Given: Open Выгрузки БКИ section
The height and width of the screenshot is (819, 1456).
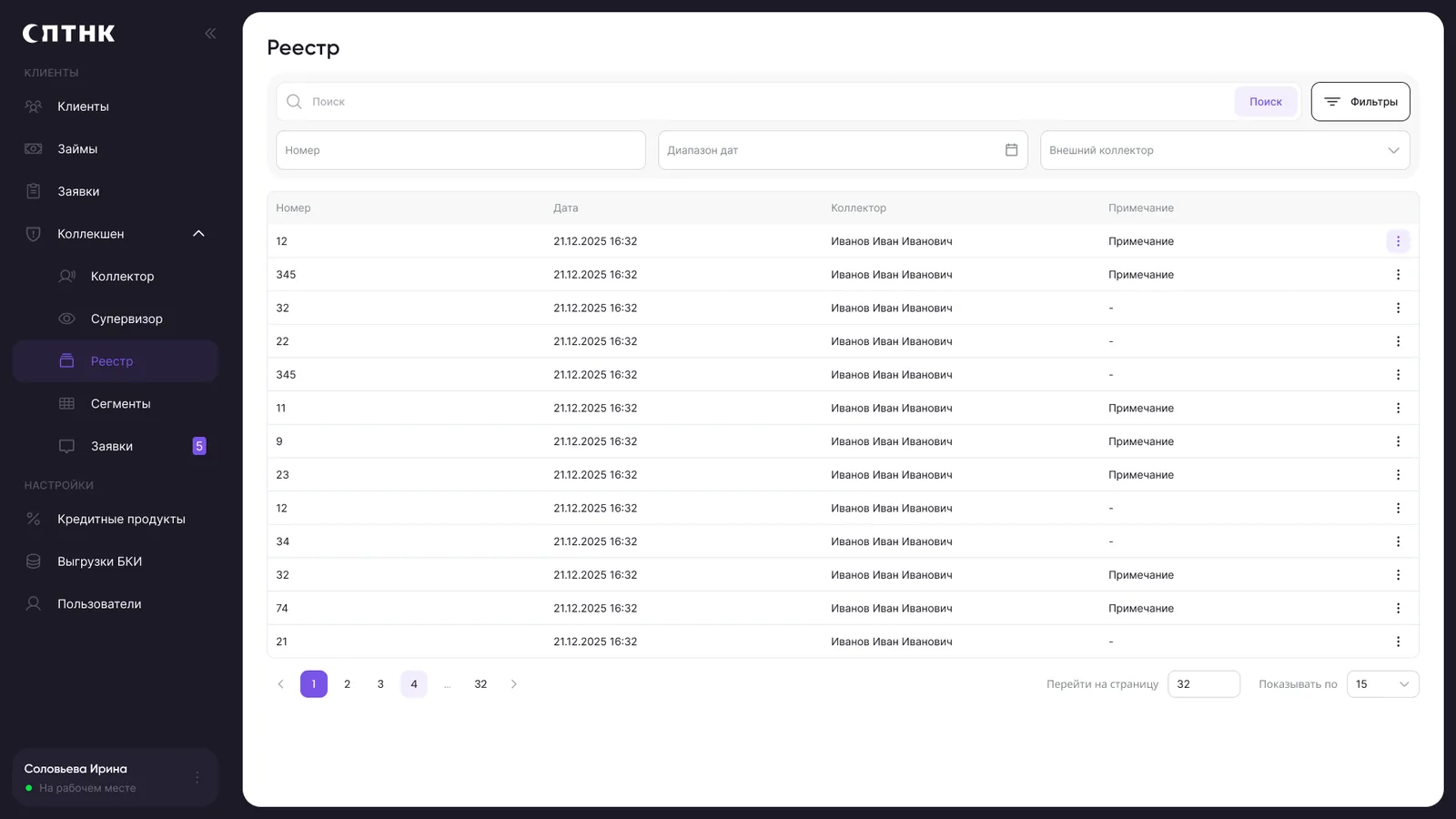Looking at the screenshot, I should (x=116, y=561).
